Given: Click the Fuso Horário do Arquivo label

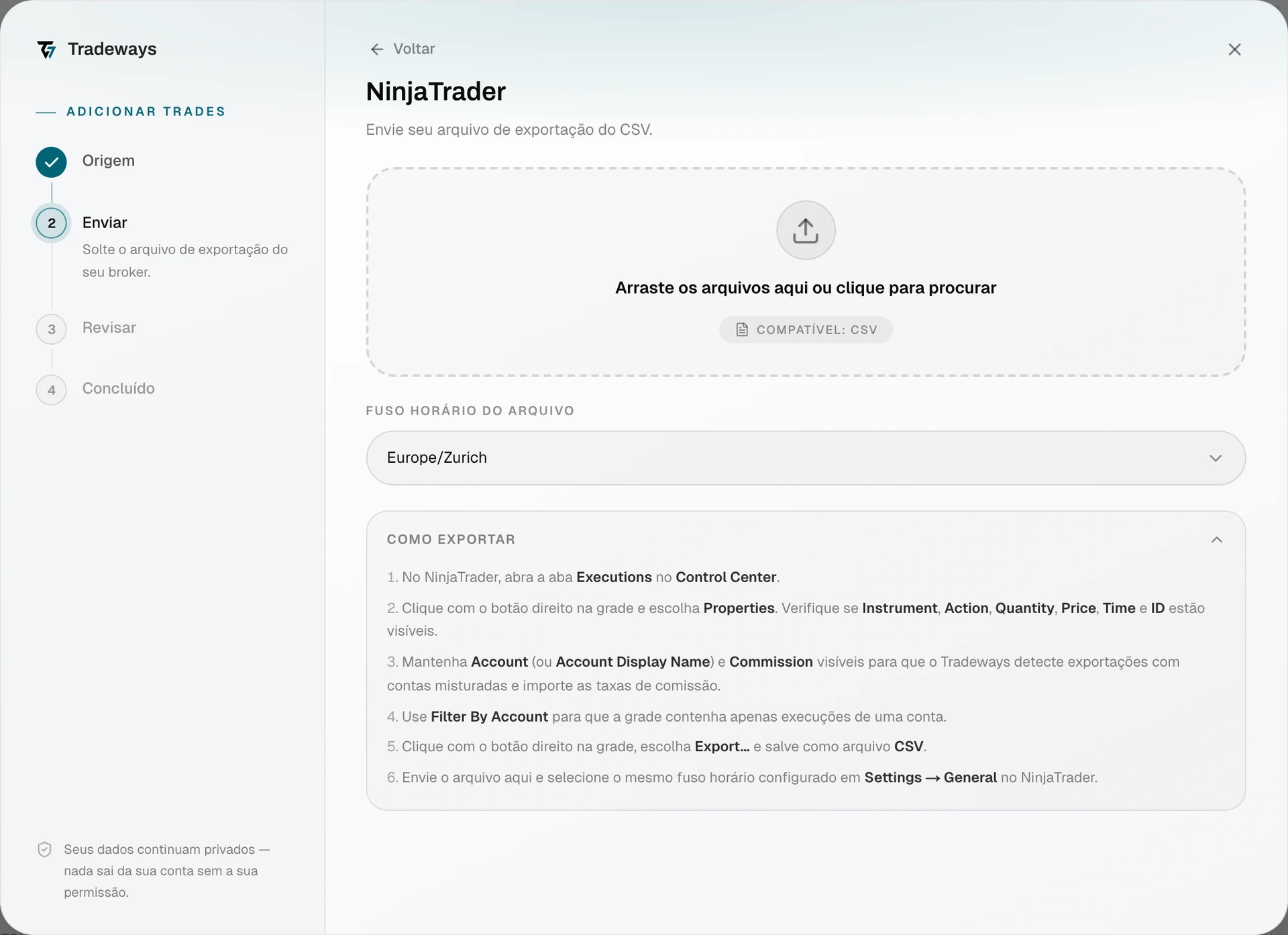Looking at the screenshot, I should [x=470, y=410].
